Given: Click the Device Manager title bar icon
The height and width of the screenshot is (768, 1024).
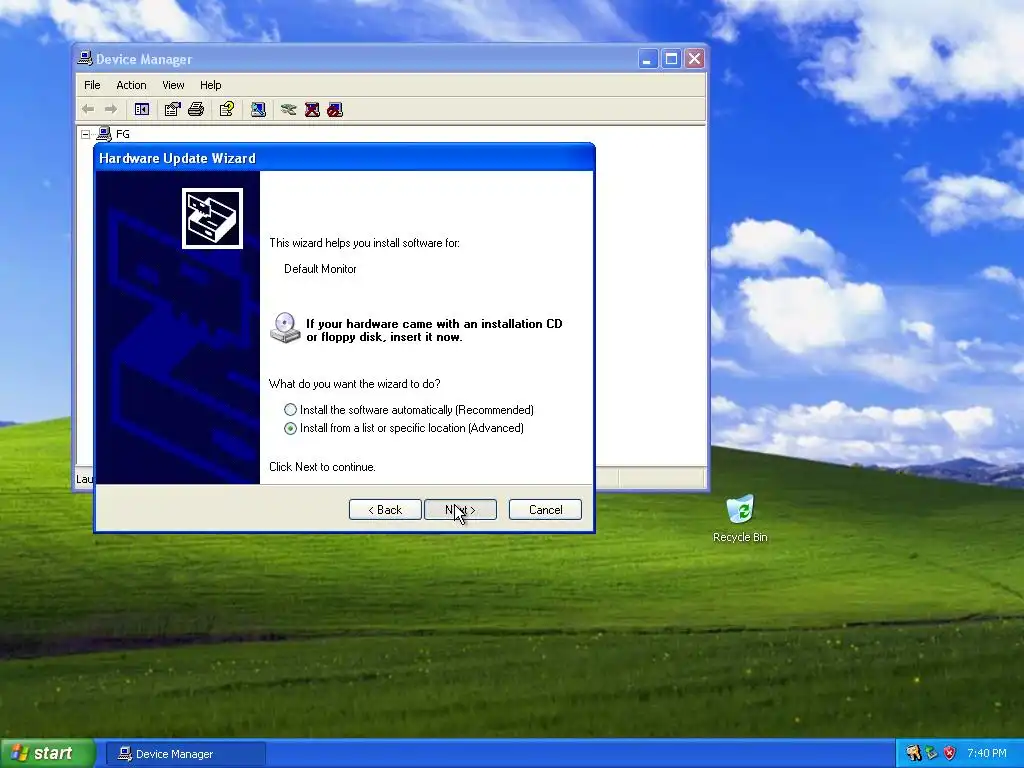Looking at the screenshot, I should [85, 59].
